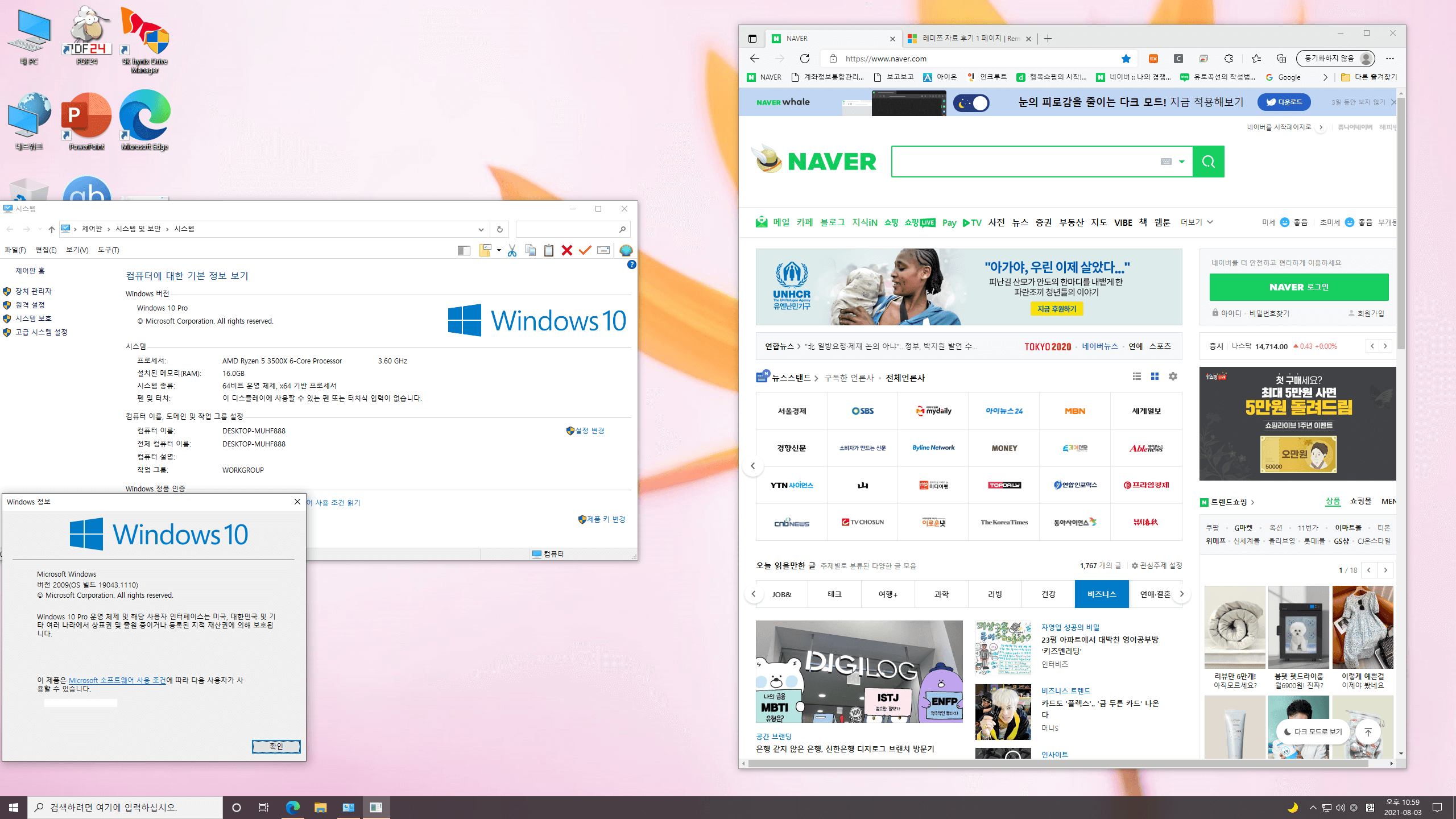Screen dimensions: 1456x819
Task: Click the Cut scissors icon in System window toolbar
Action: pyautogui.click(x=512, y=250)
